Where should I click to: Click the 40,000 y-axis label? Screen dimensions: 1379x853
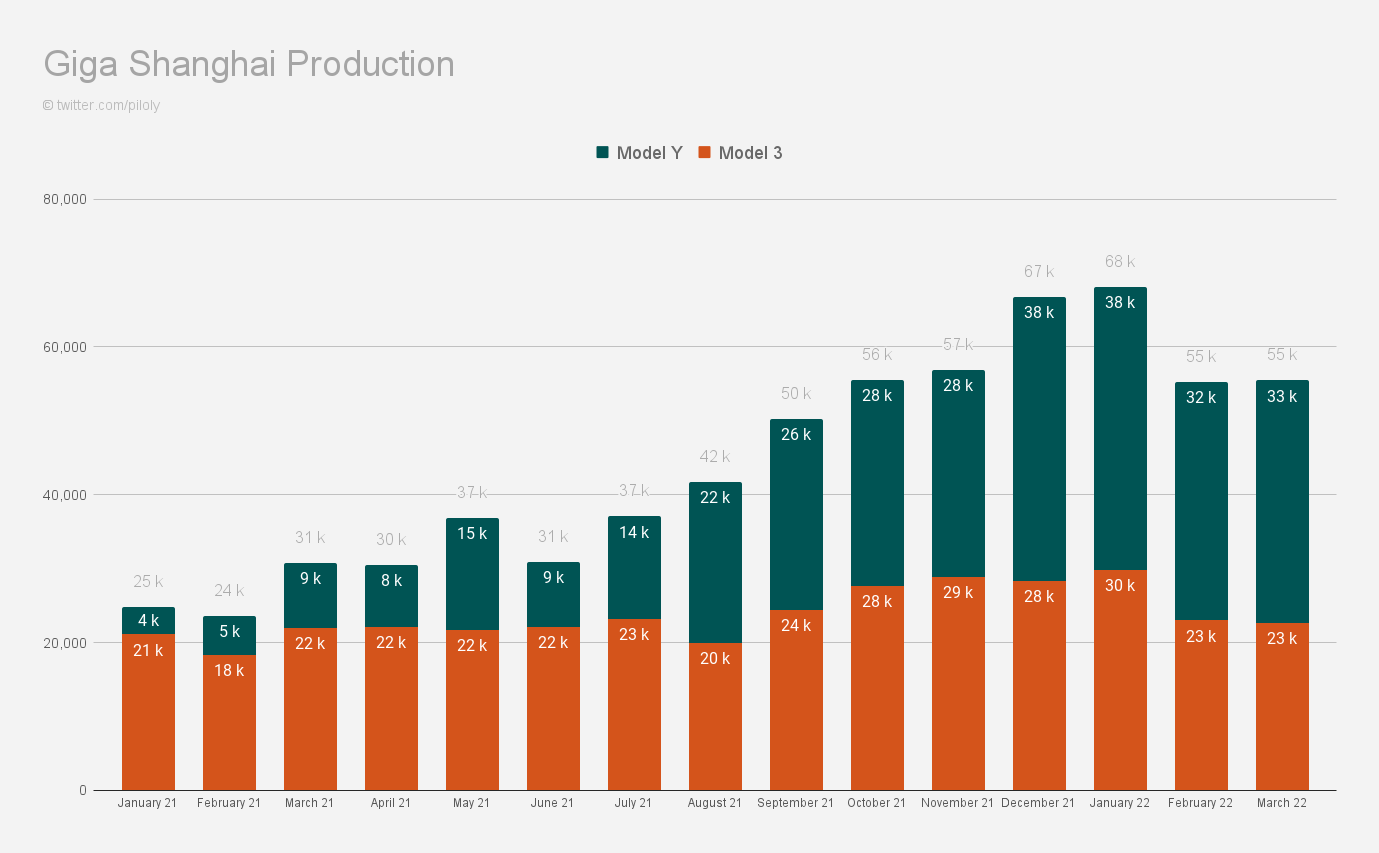click(65, 495)
